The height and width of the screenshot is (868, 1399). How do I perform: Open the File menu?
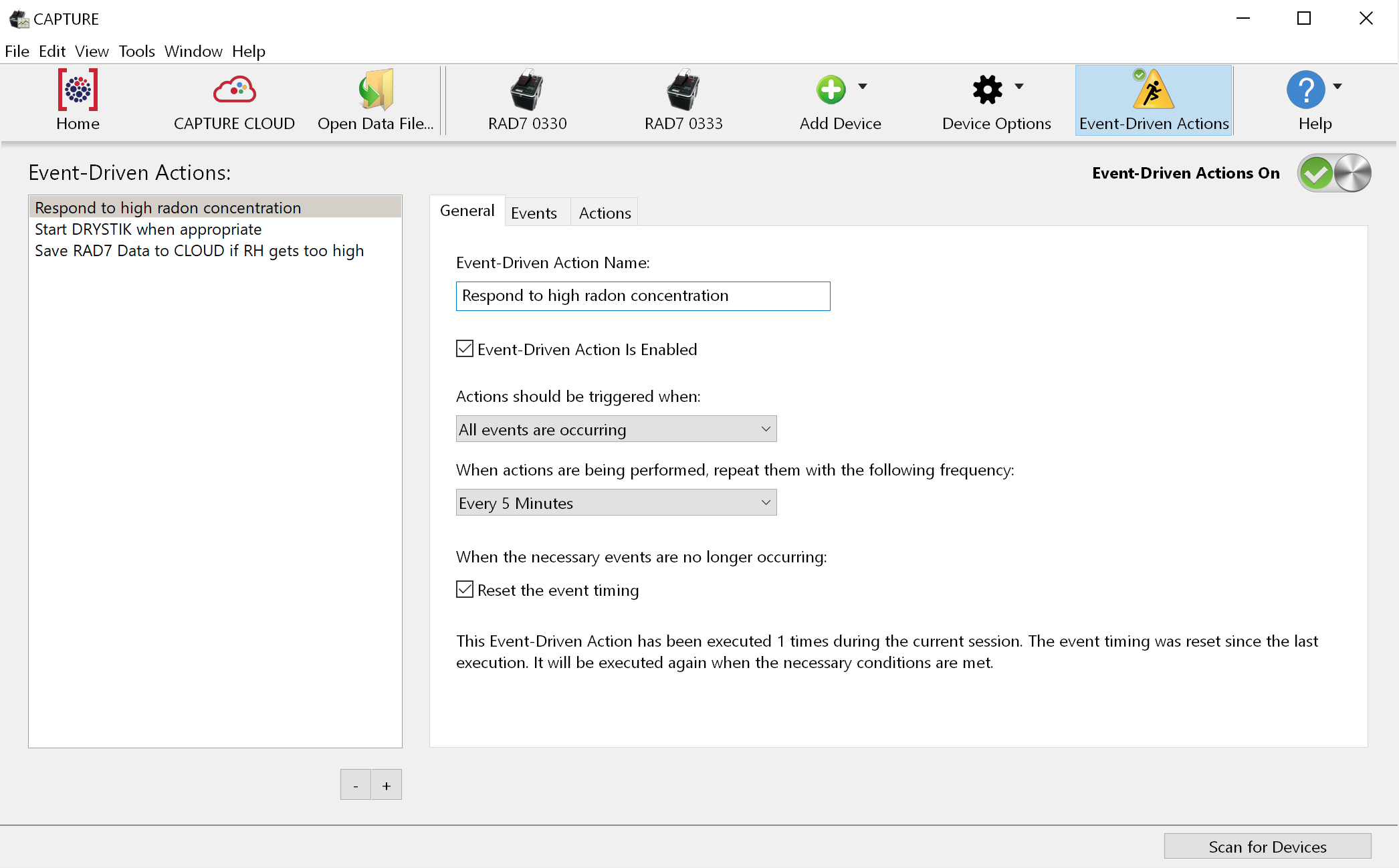[17, 51]
